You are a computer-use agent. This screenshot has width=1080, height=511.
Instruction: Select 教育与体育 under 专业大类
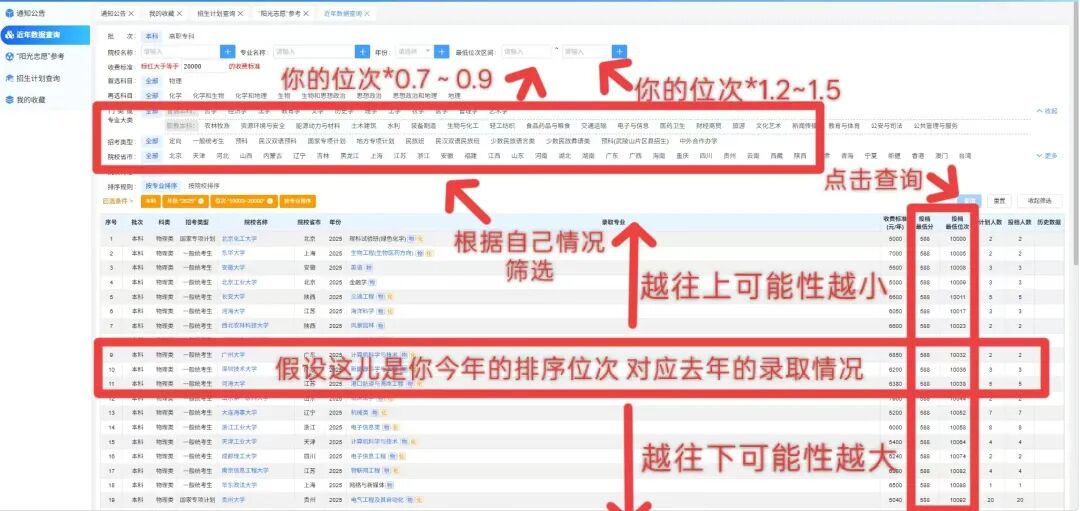[843, 126]
